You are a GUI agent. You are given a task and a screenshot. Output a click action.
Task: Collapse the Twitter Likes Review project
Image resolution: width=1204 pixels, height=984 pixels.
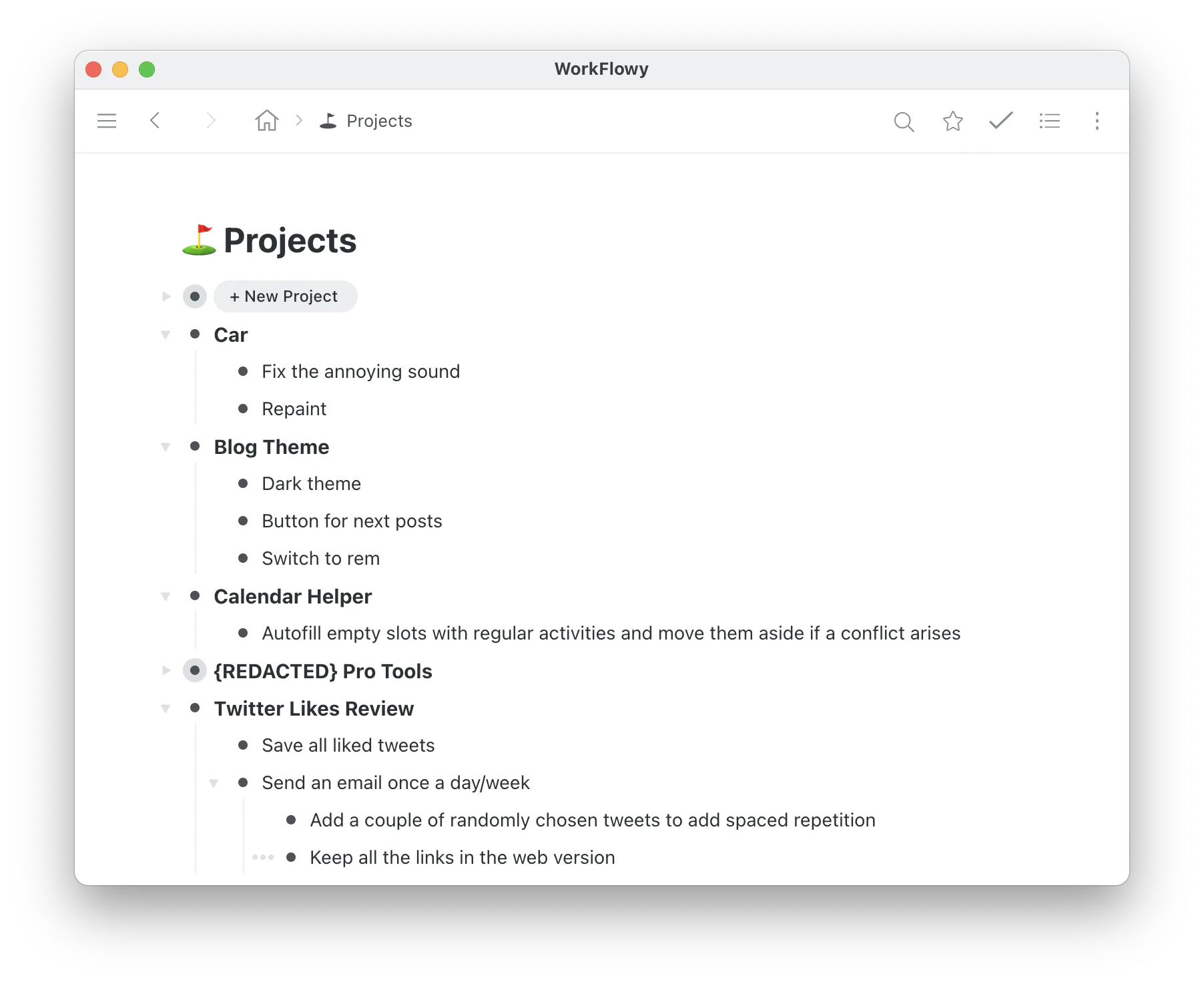tap(166, 708)
